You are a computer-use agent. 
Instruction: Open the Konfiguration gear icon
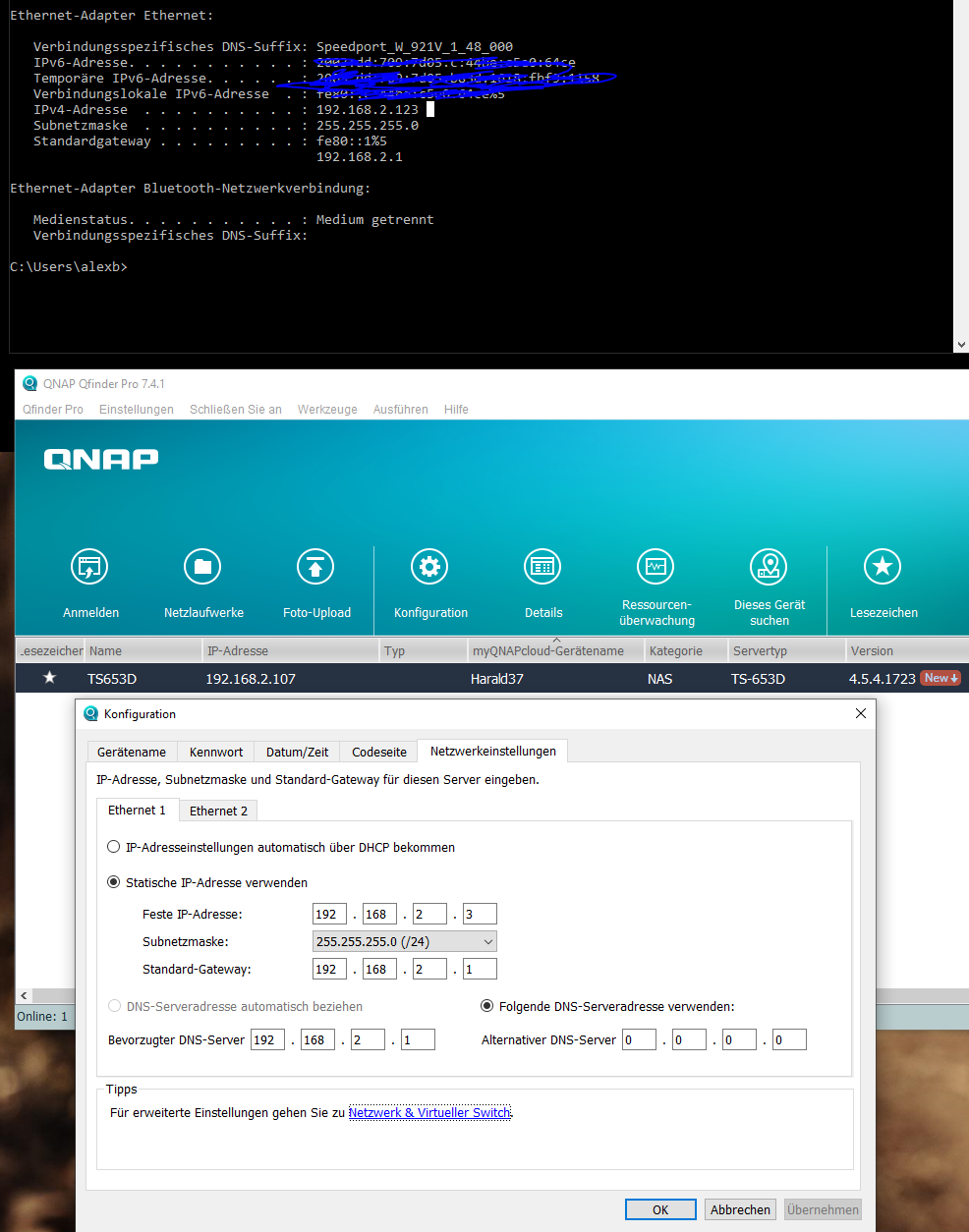point(429,567)
